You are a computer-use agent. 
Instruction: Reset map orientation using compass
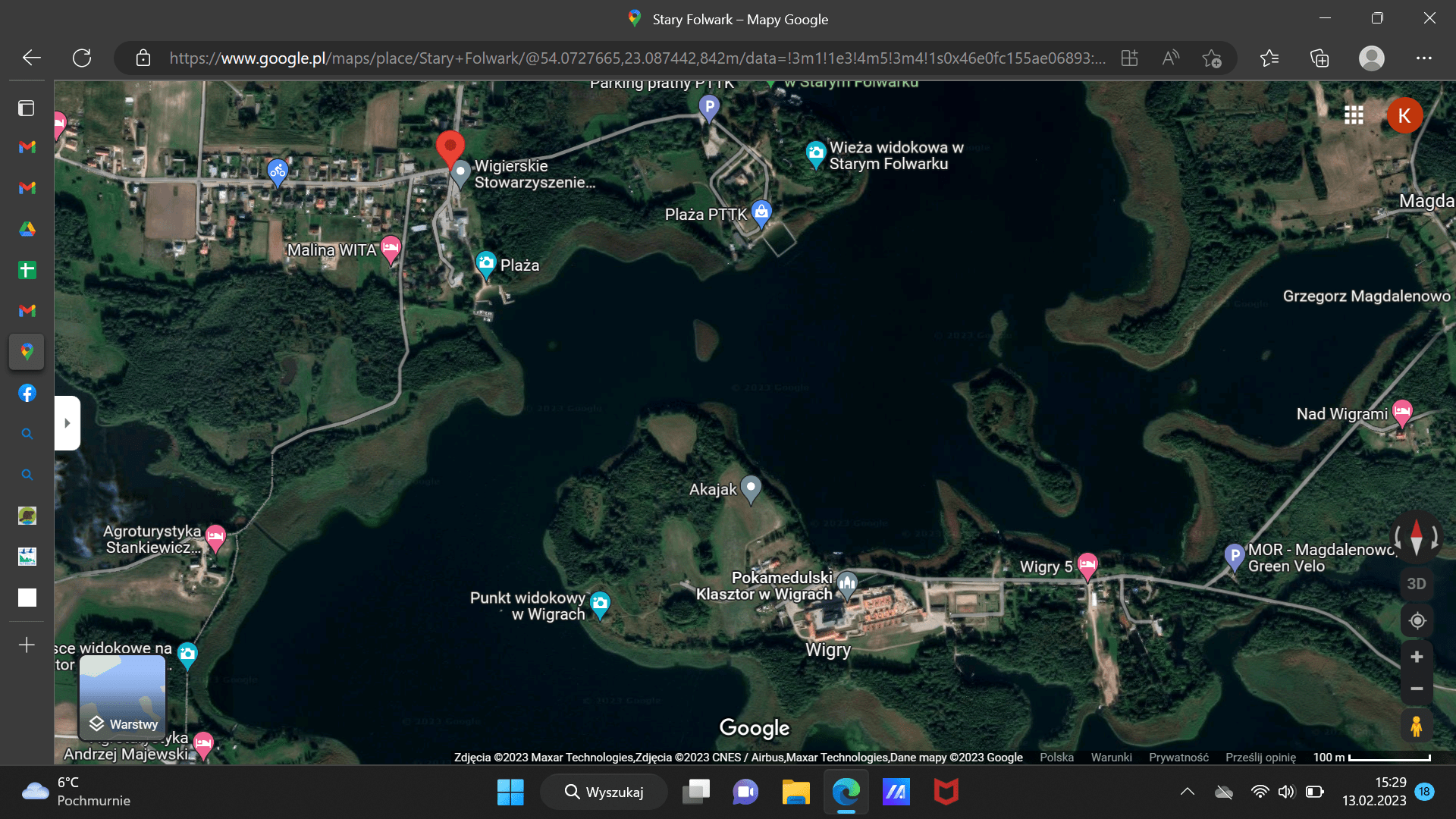tap(1416, 537)
